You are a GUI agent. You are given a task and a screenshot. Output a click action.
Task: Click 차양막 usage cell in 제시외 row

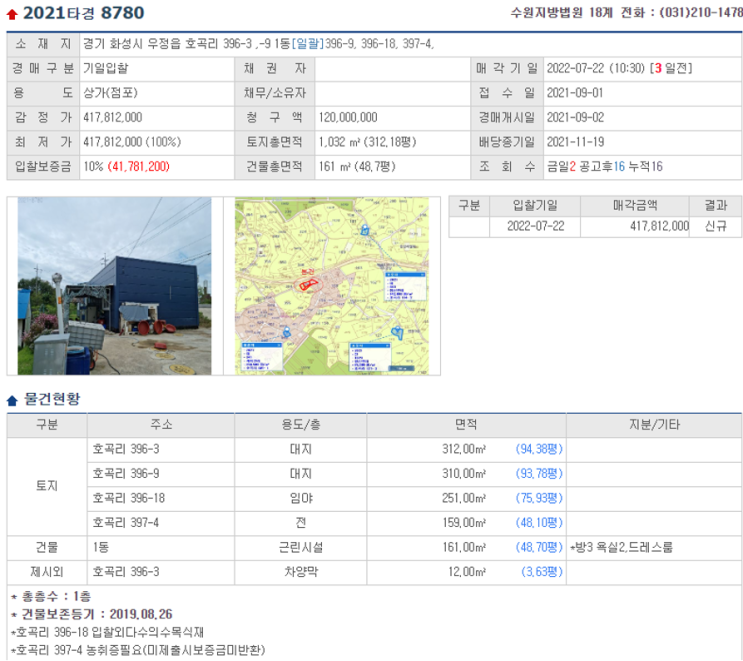(301, 572)
